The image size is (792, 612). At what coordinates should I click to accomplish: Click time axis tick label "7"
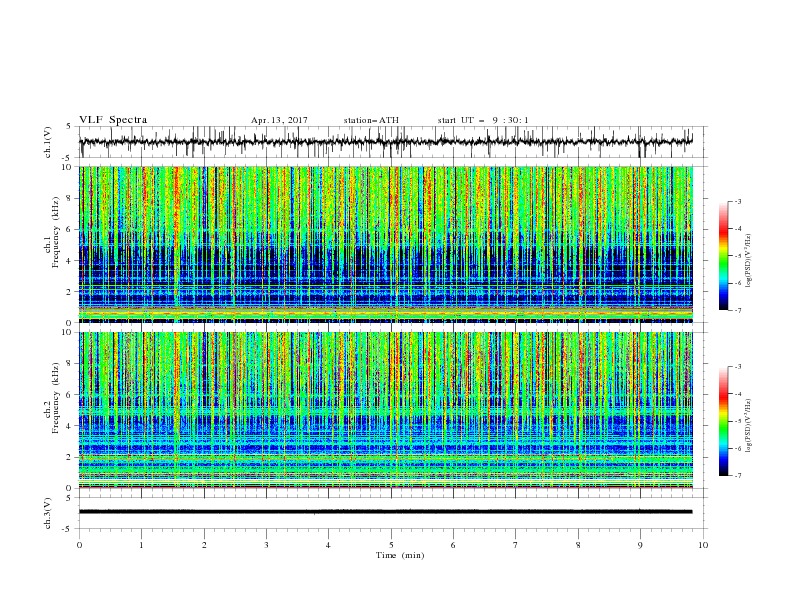click(x=516, y=545)
